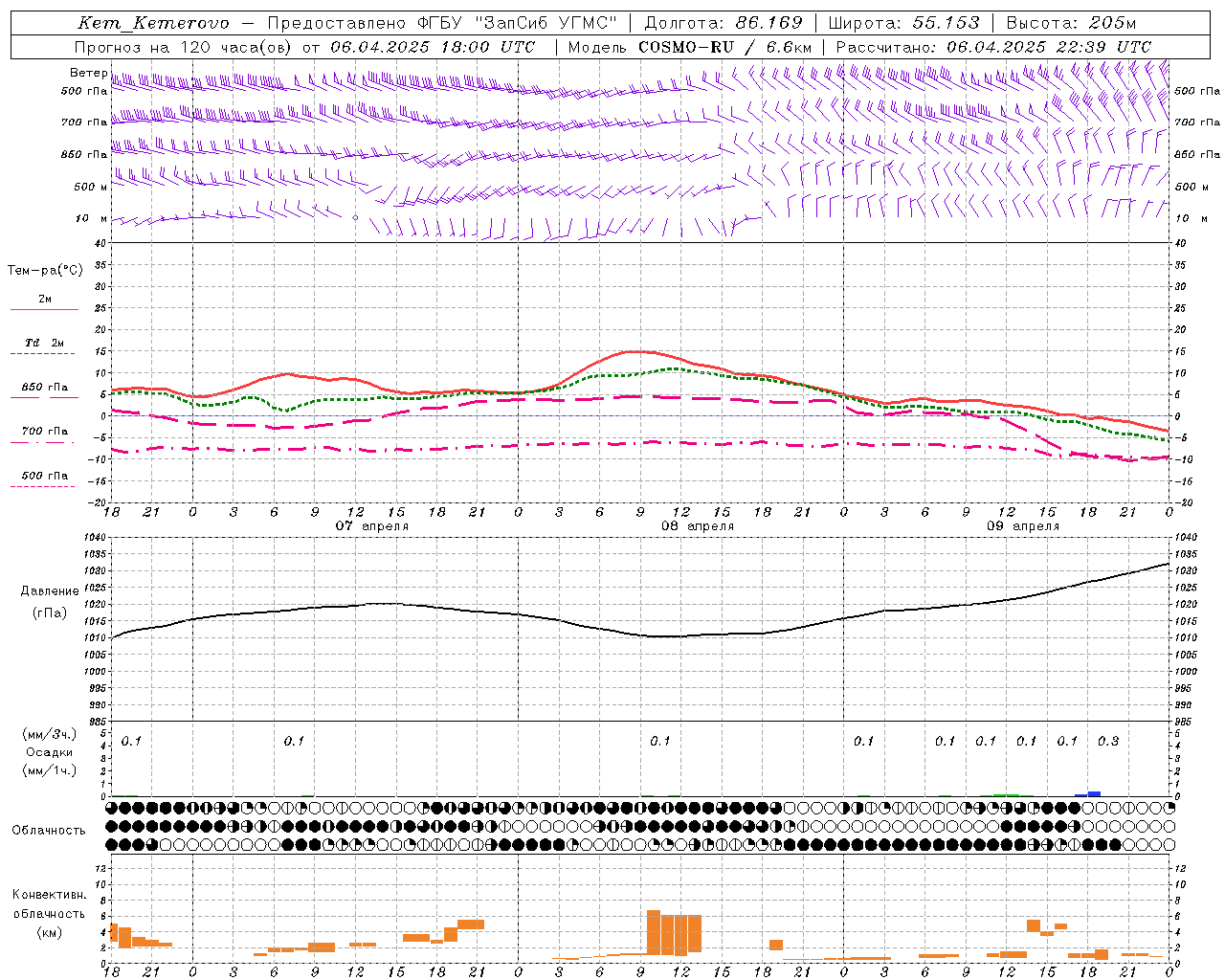Click the latitude value Широта: 55.153
Image resolution: width=1225 pixels, height=980 pixels.
[x=903, y=23]
